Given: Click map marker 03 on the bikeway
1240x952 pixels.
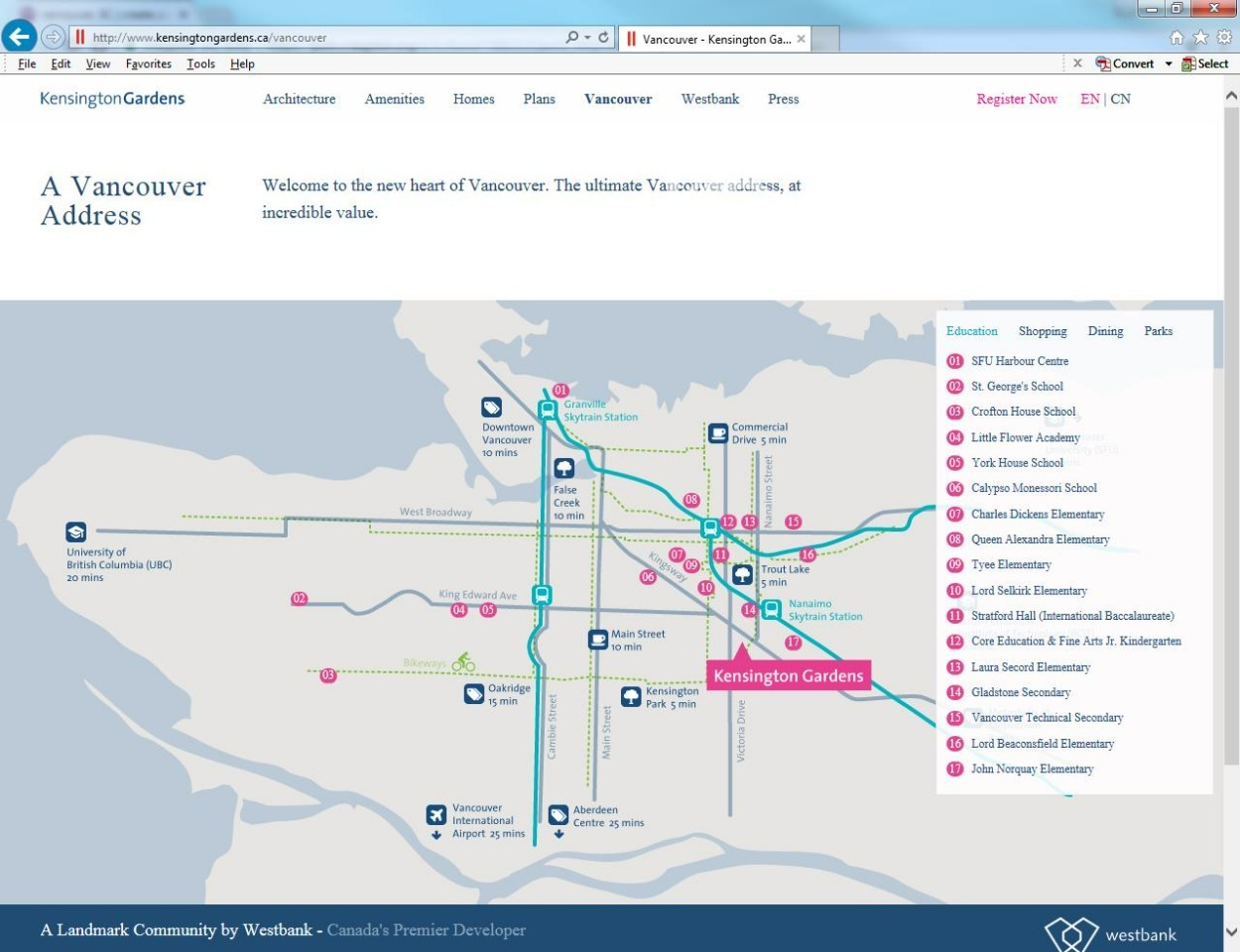Looking at the screenshot, I should point(328,675).
